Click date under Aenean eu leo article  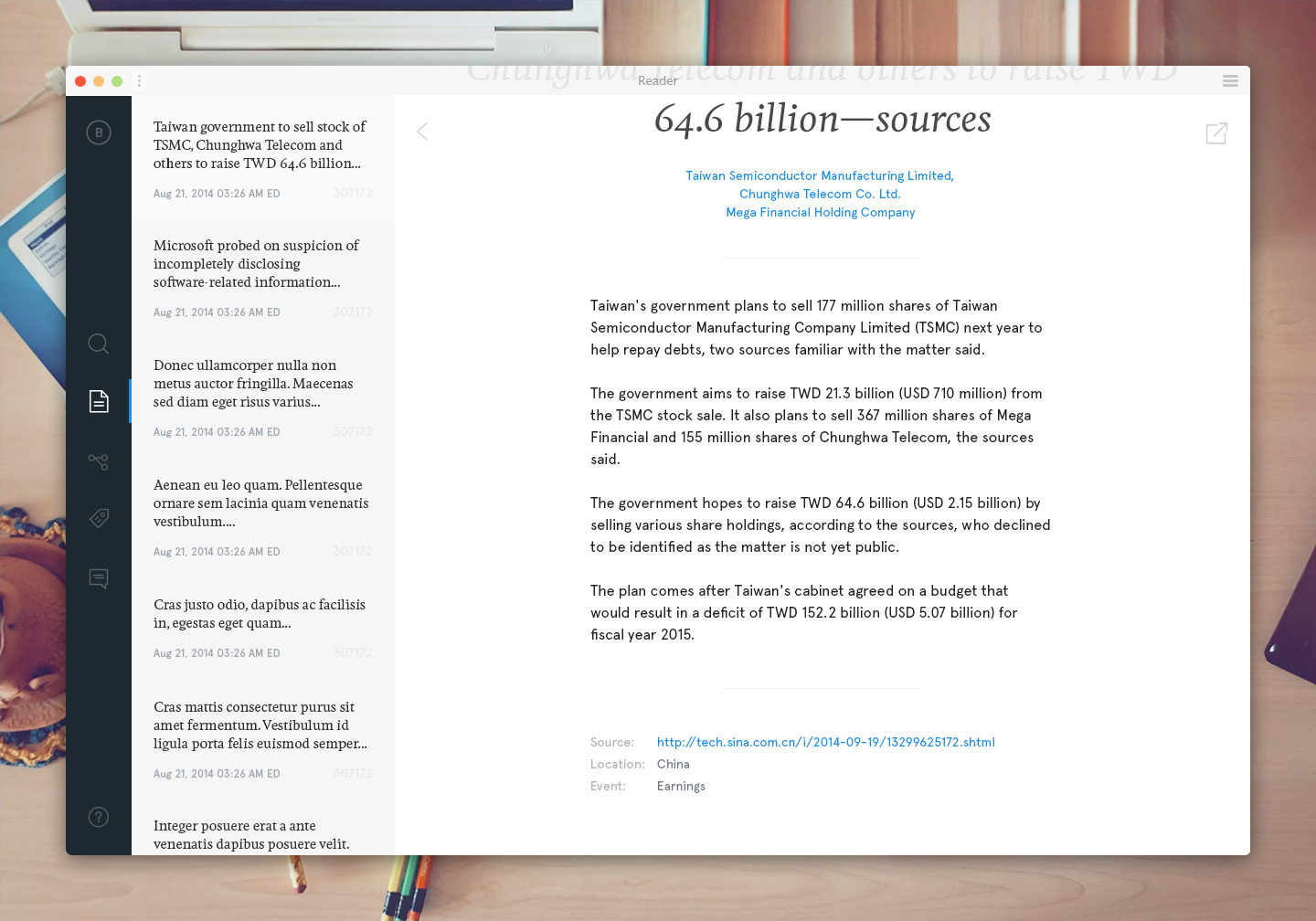coord(217,552)
